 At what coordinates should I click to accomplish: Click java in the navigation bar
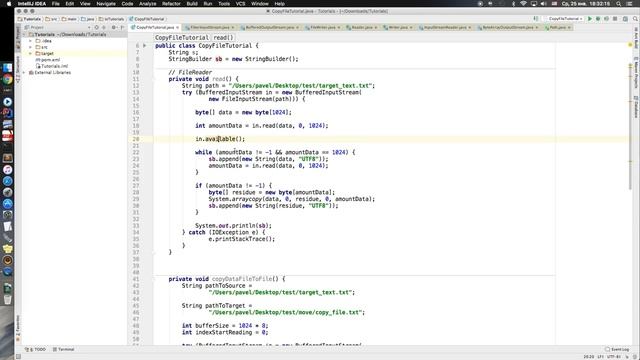coord(88,19)
